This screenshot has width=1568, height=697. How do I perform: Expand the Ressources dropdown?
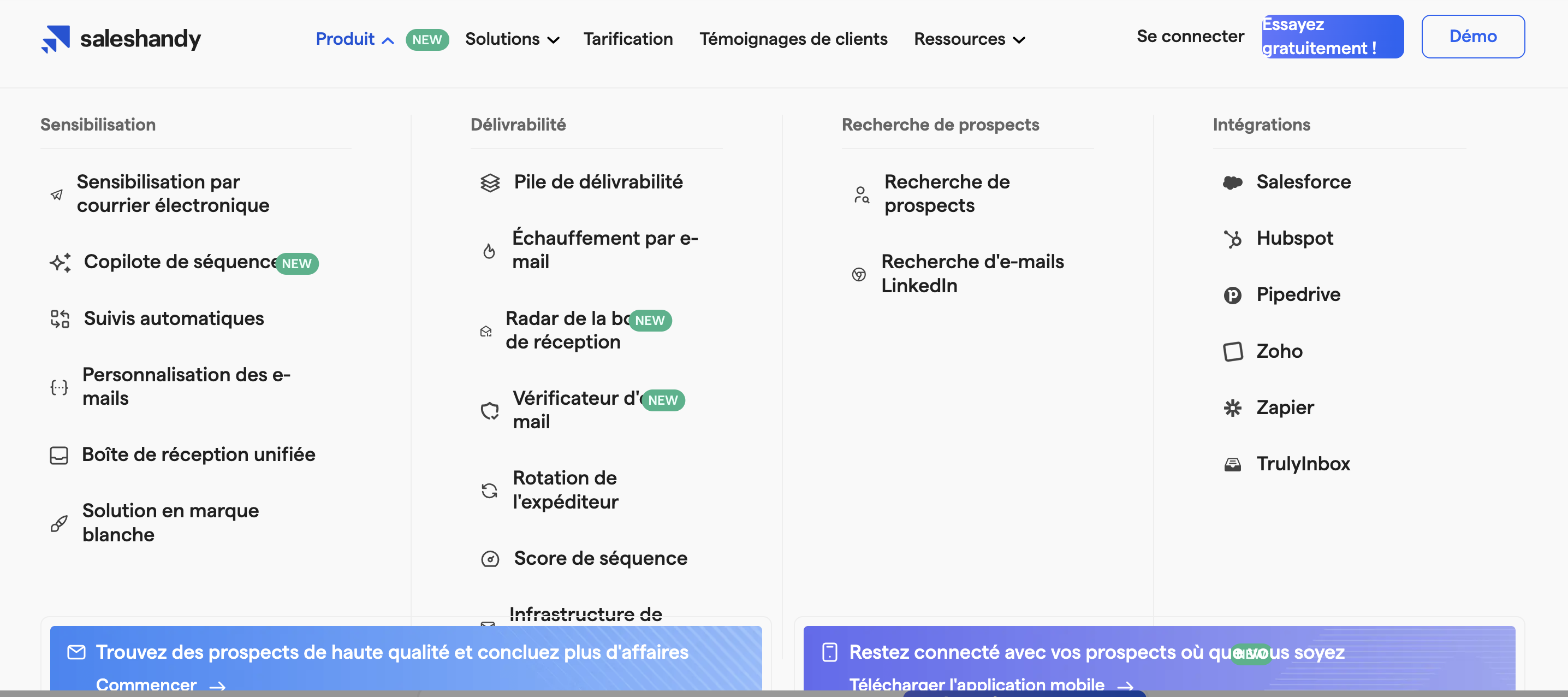click(x=970, y=39)
